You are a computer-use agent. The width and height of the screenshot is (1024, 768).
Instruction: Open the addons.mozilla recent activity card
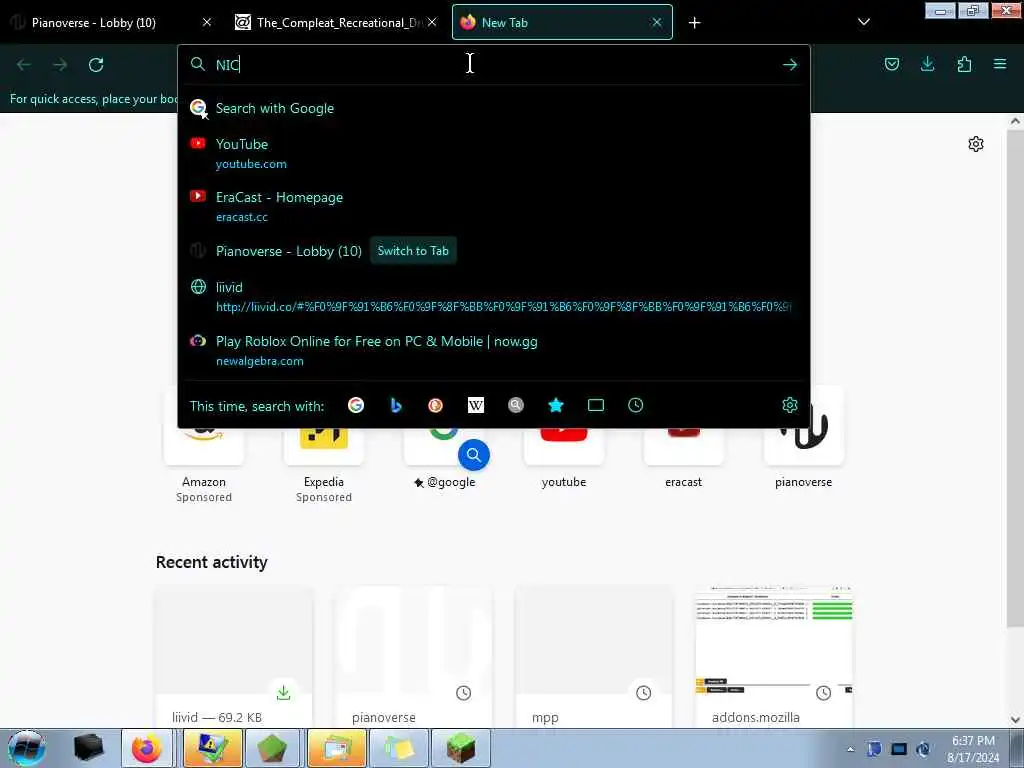coord(774,656)
